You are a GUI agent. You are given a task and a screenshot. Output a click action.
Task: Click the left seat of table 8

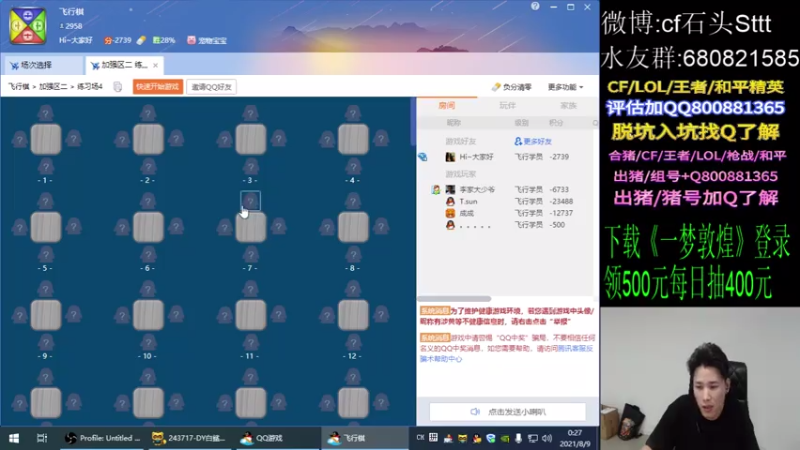tap(327, 226)
